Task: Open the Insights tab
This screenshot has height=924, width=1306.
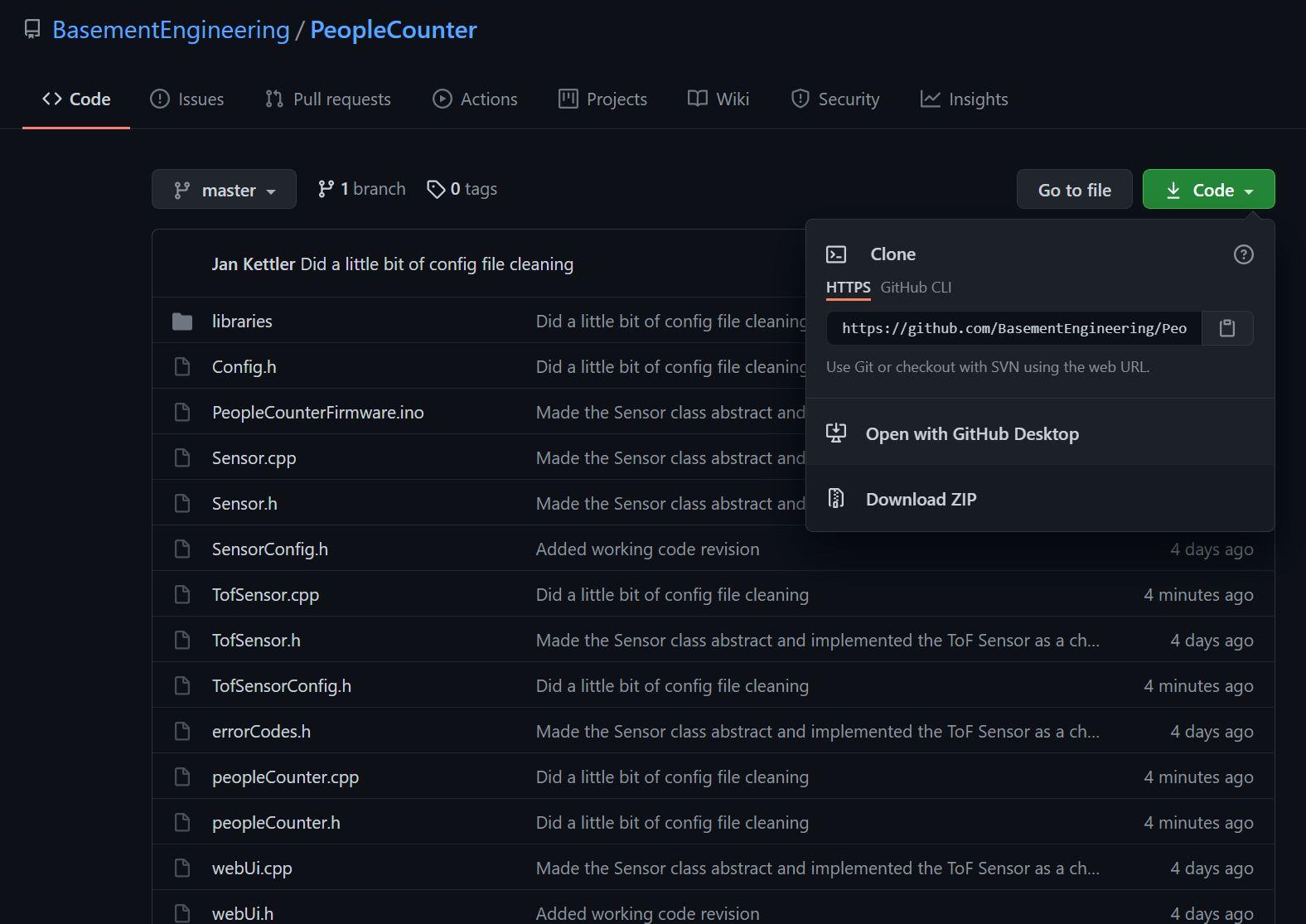Action: tap(965, 99)
